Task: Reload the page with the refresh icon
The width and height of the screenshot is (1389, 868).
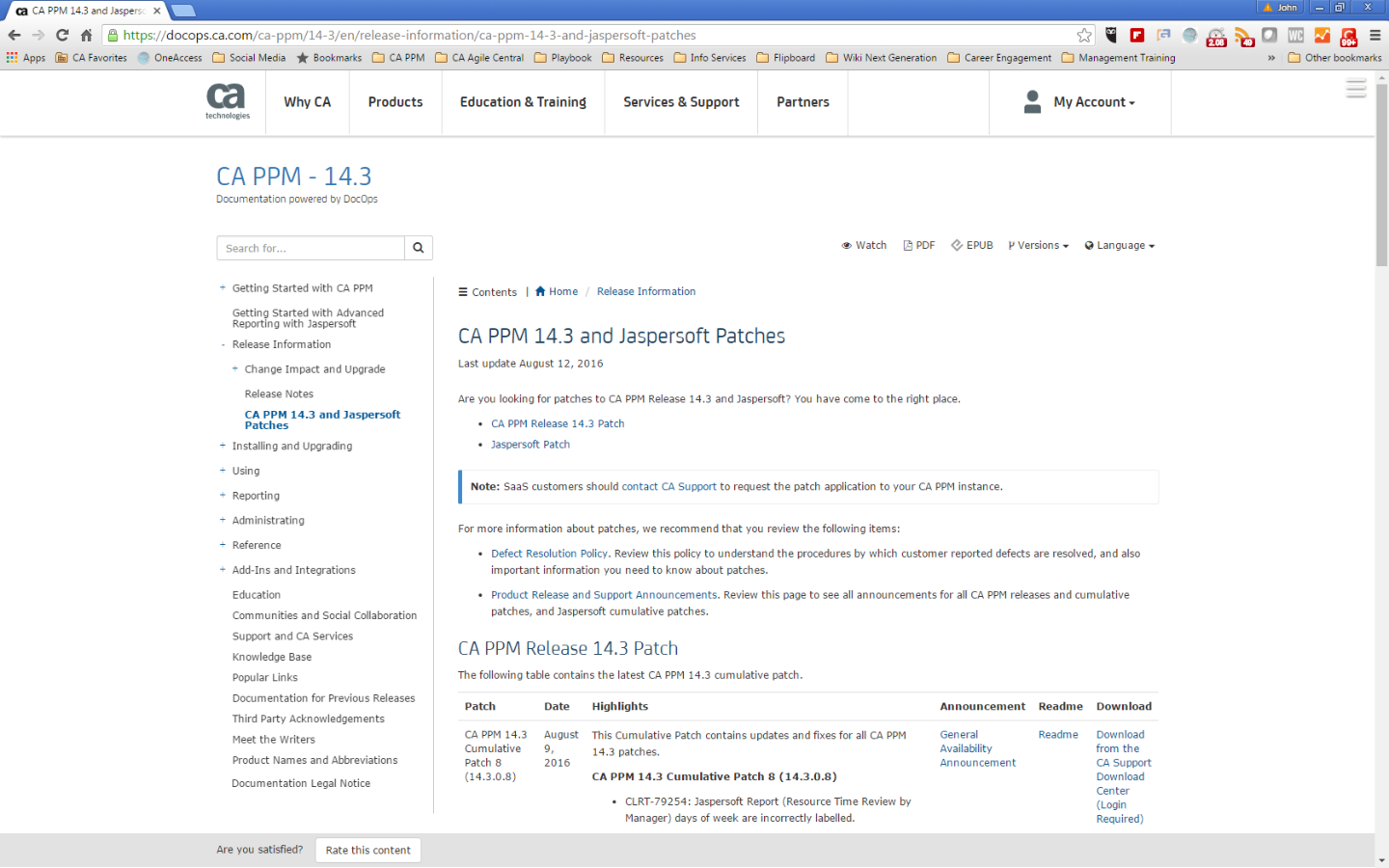Action: tap(62, 35)
